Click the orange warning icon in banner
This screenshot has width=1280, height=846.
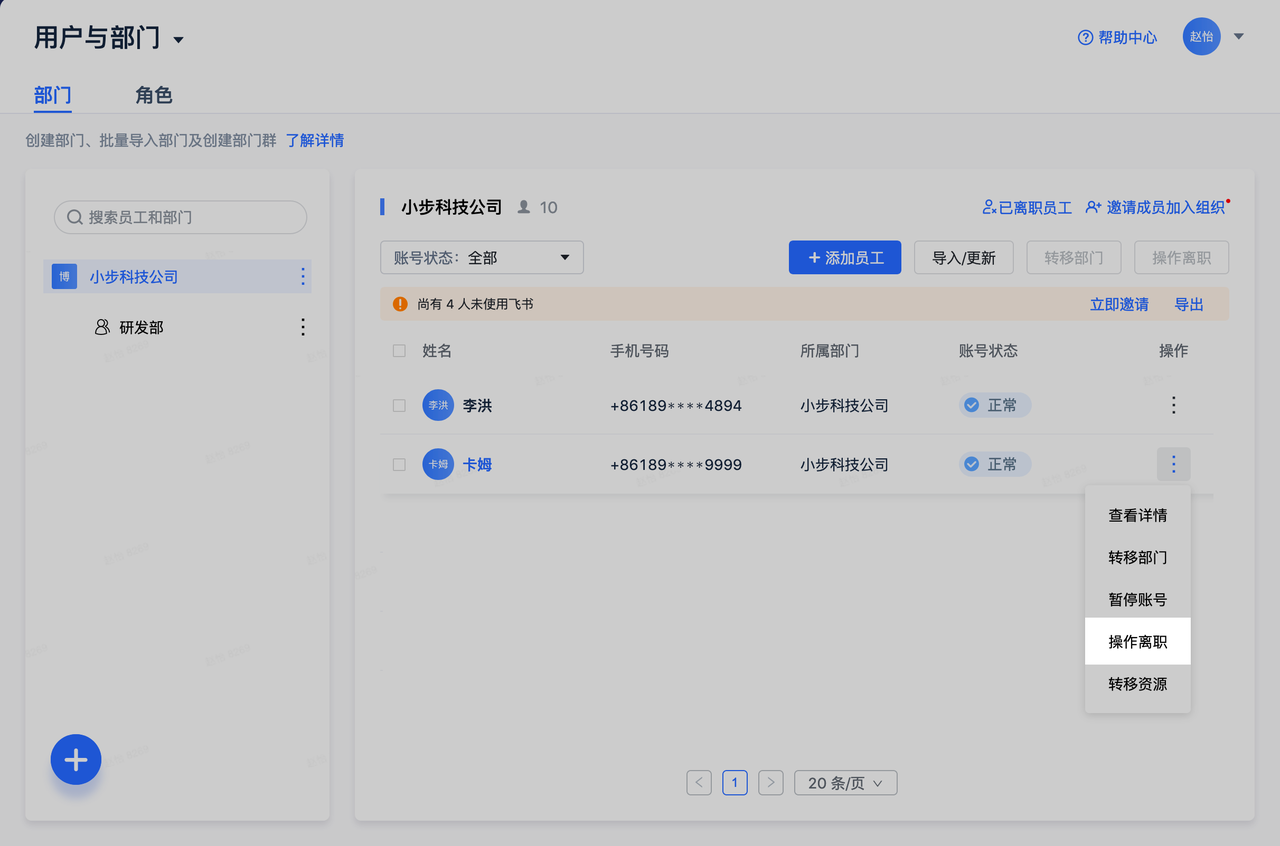[x=400, y=304]
